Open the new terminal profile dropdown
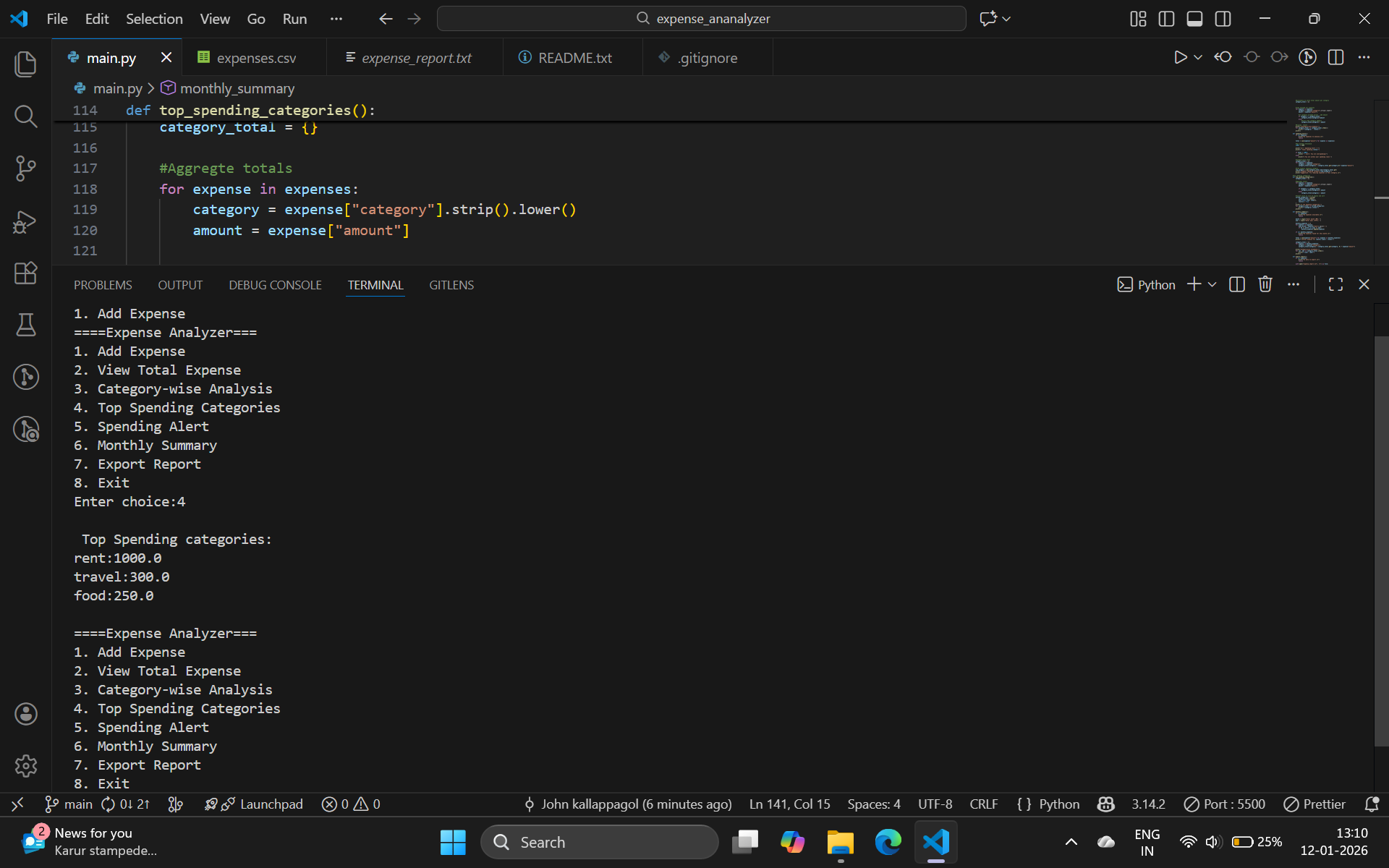The height and width of the screenshot is (868, 1389). click(x=1210, y=284)
